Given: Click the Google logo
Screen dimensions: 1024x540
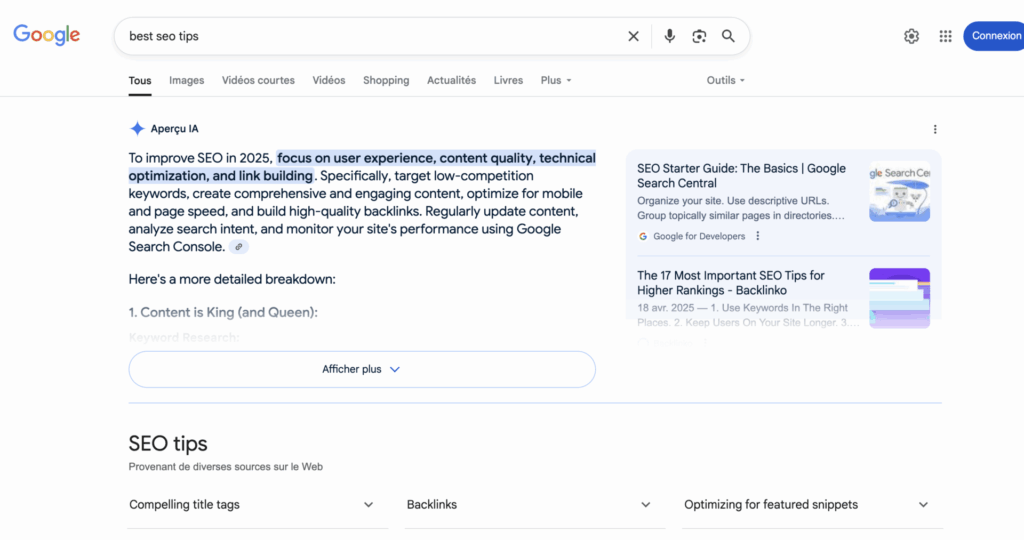Looking at the screenshot, I should coord(46,35).
